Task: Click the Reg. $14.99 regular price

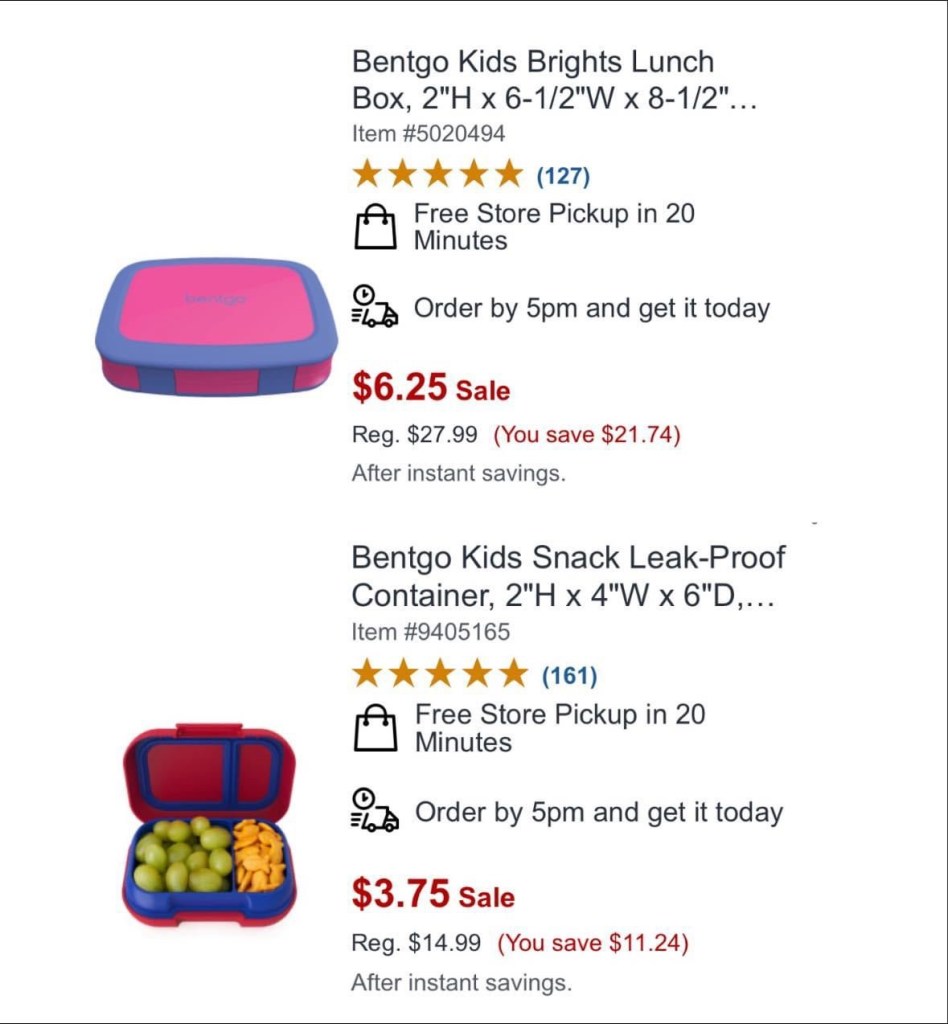Action: tap(416, 943)
